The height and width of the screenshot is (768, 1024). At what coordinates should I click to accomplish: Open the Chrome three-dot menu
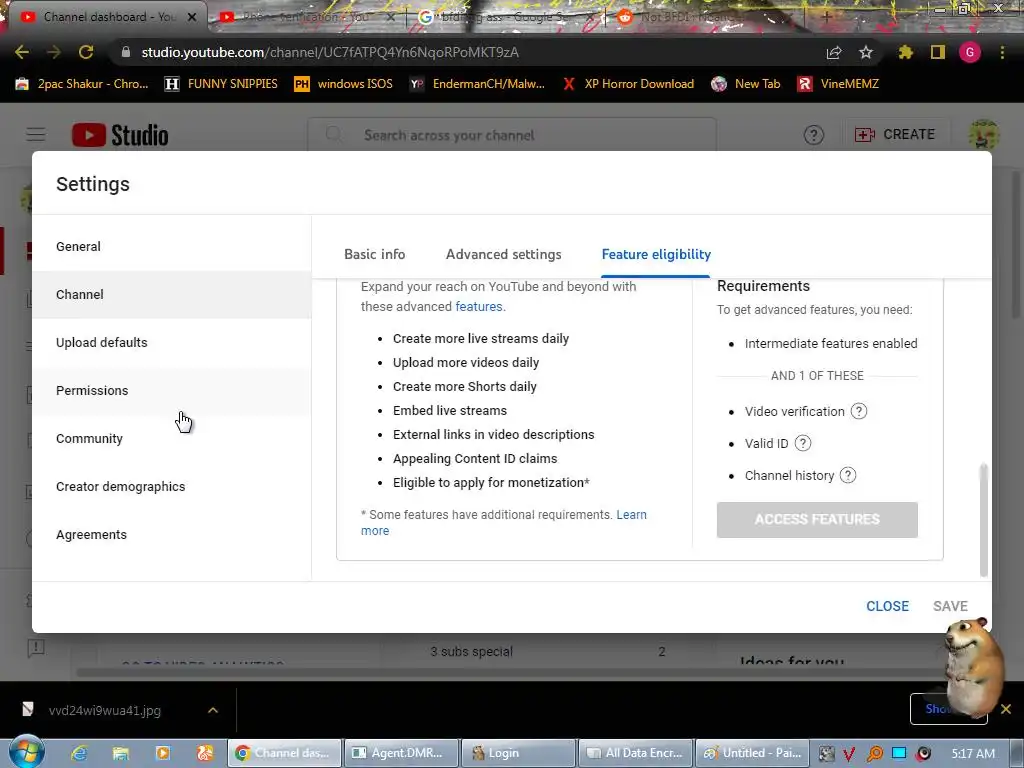(1002, 52)
